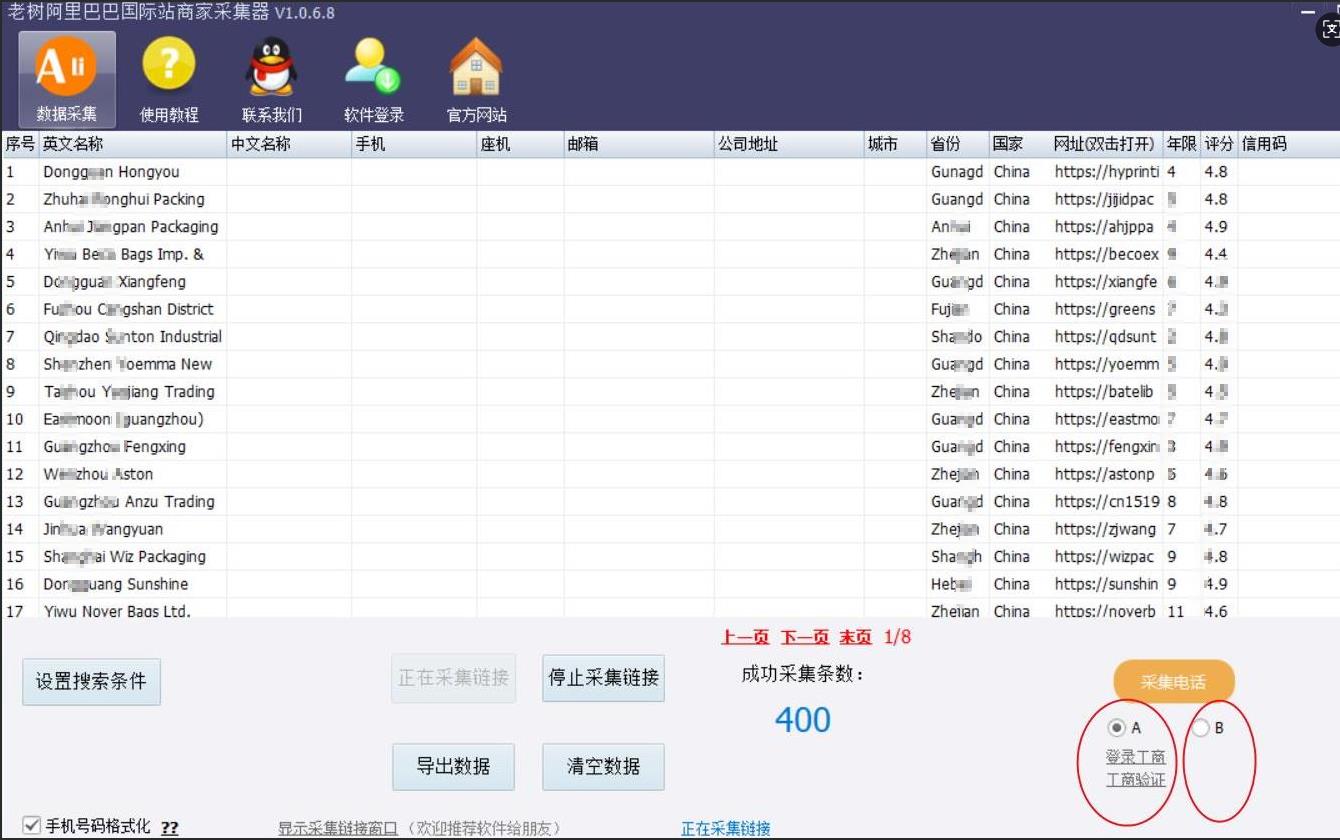
Task: Sort by the 评分 column header
Action: 1218,144
